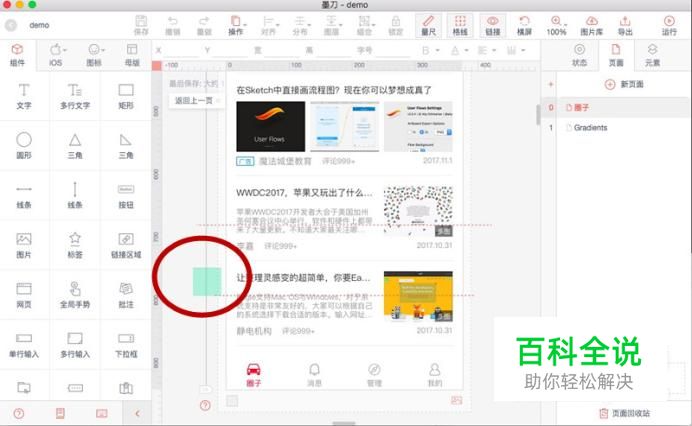Open the Align (对齐) dropdown
Viewport: 692px width, 426px height.
point(269,25)
